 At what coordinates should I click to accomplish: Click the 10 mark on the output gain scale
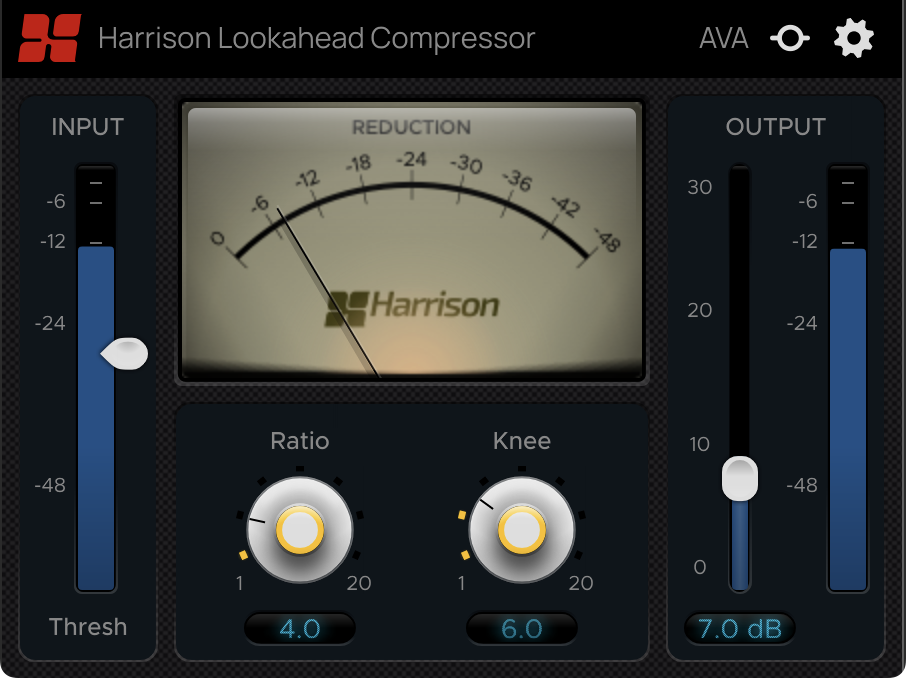click(x=699, y=444)
